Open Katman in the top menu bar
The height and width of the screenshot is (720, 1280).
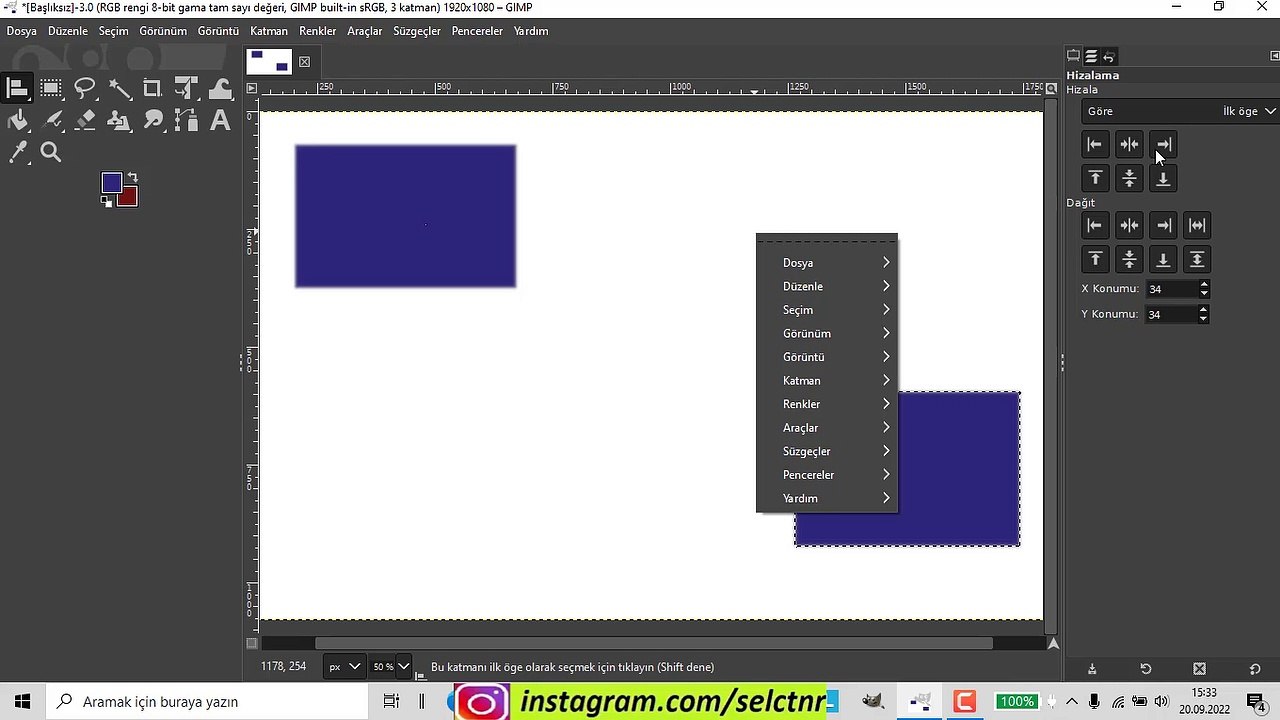(269, 31)
